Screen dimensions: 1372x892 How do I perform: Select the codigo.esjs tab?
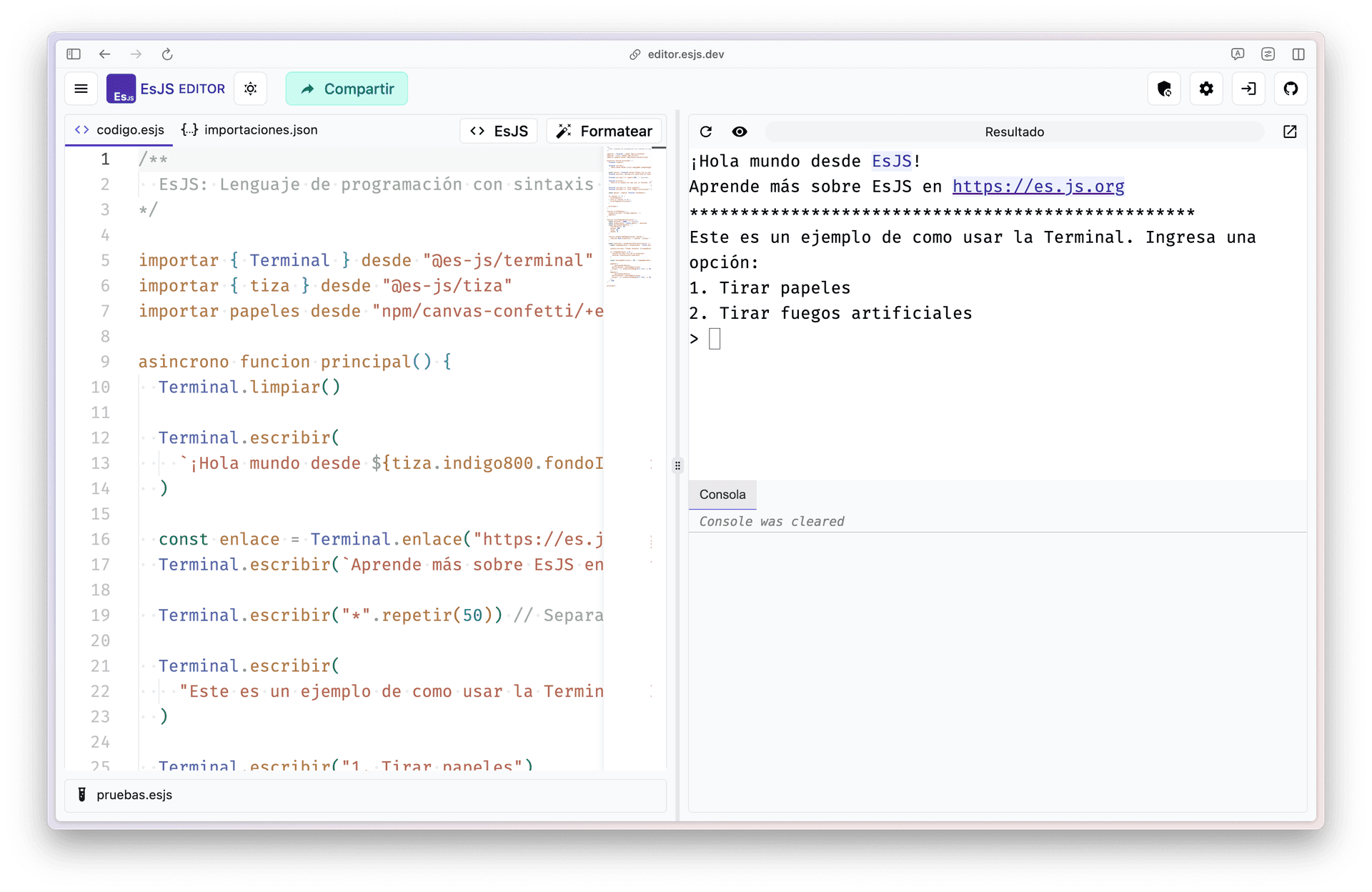pos(120,130)
